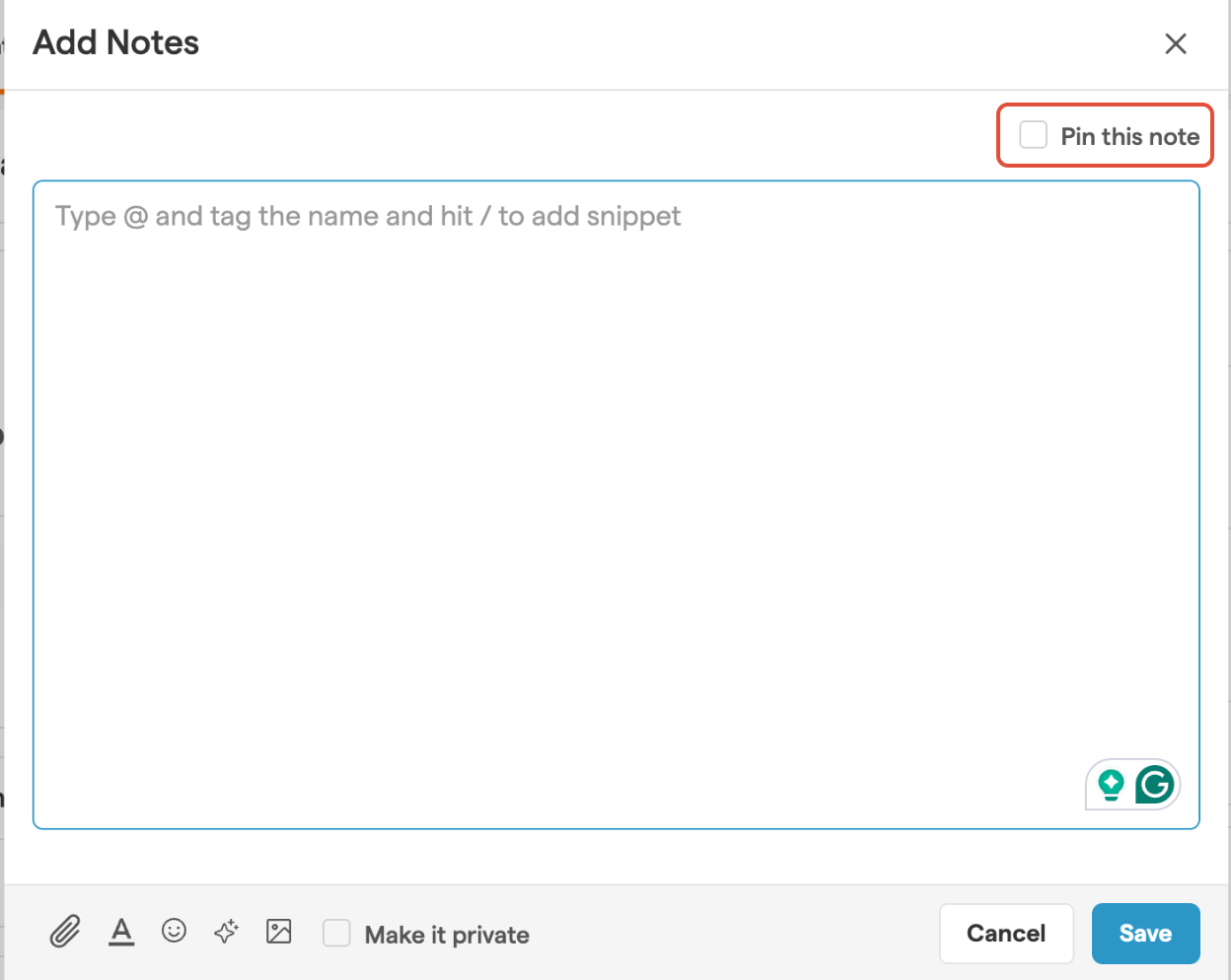Tick the Make it private checkbox

tap(336, 933)
